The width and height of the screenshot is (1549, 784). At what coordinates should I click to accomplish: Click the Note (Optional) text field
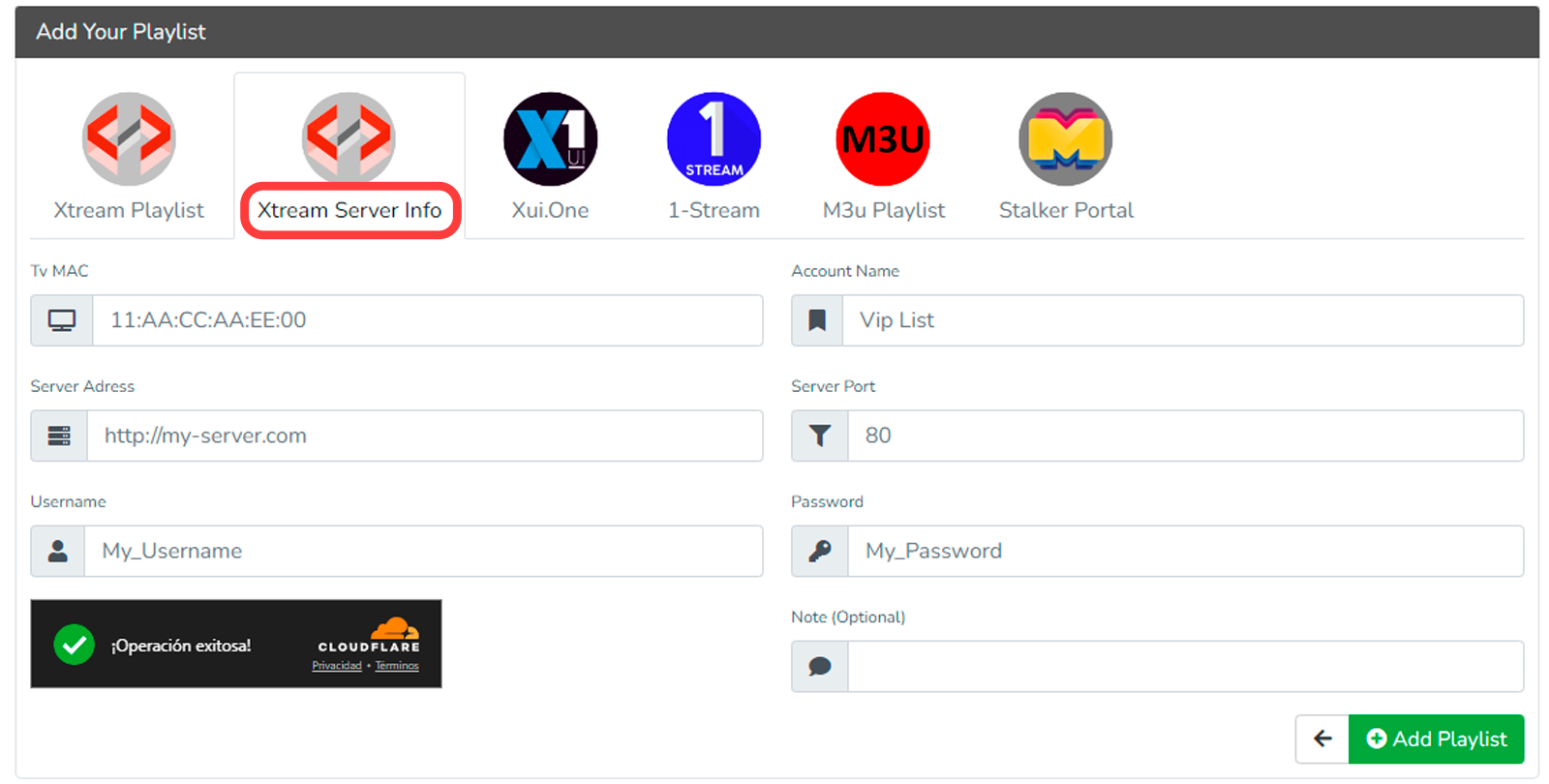[1186, 666]
